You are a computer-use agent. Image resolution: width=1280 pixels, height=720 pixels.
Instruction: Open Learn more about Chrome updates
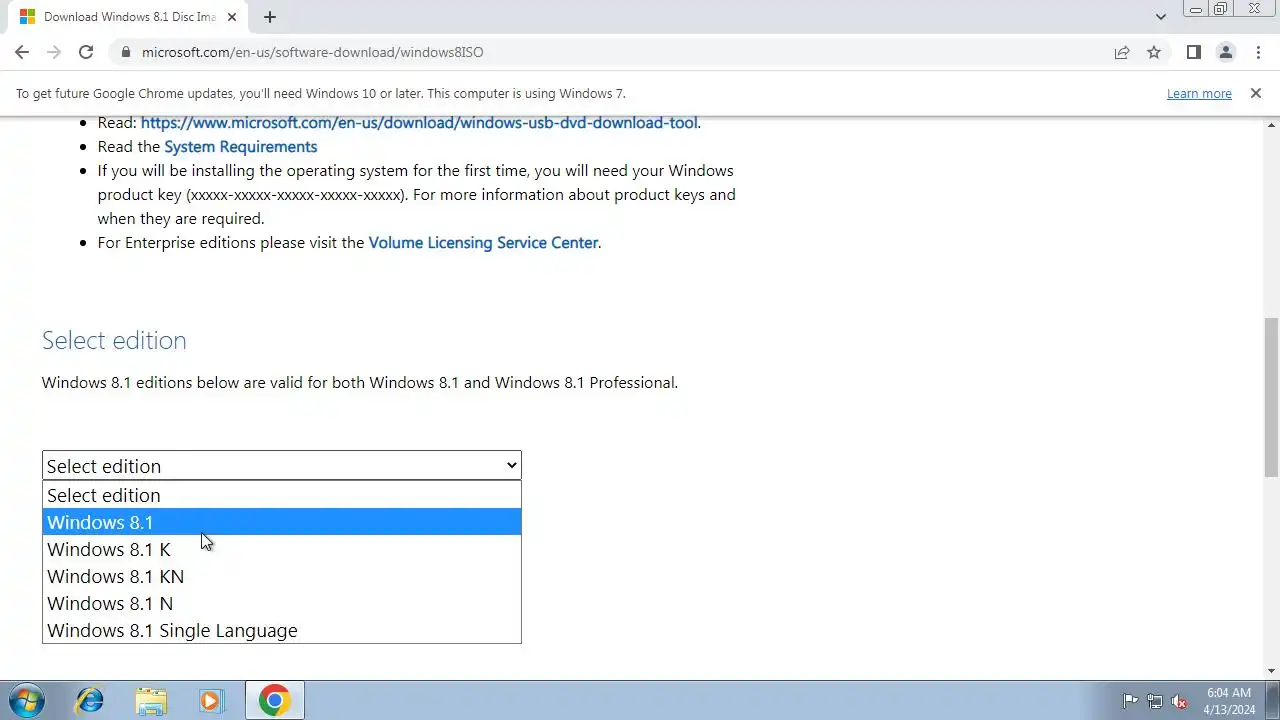click(x=1199, y=93)
